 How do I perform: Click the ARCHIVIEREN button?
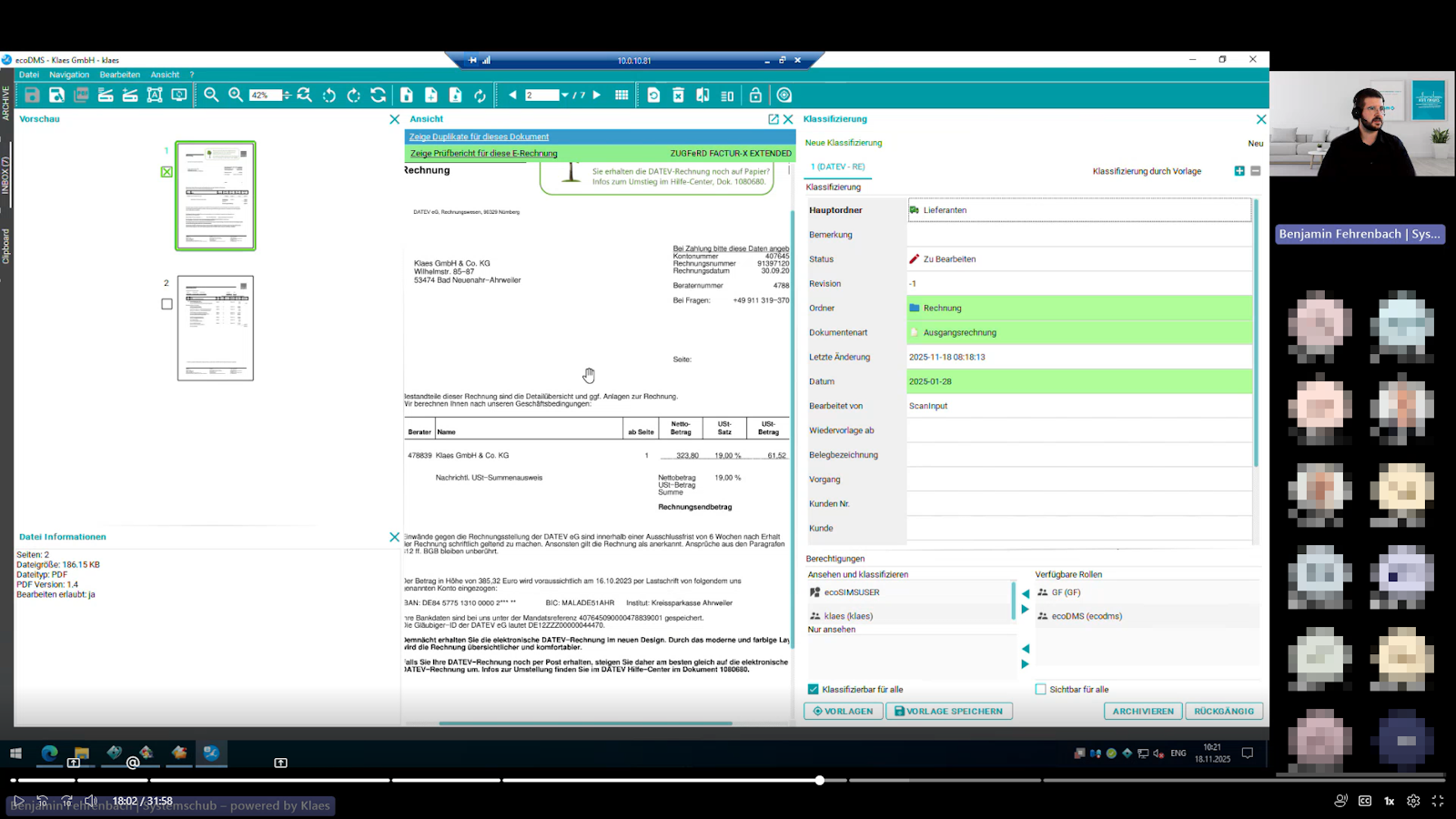pos(1143,712)
